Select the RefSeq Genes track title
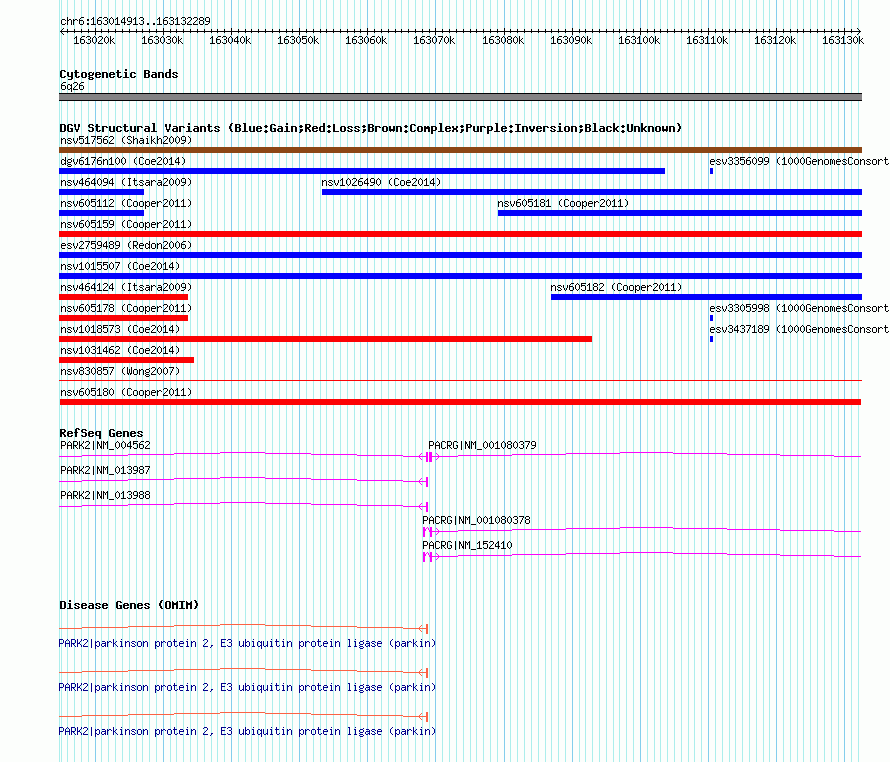 pyautogui.click(x=101, y=433)
